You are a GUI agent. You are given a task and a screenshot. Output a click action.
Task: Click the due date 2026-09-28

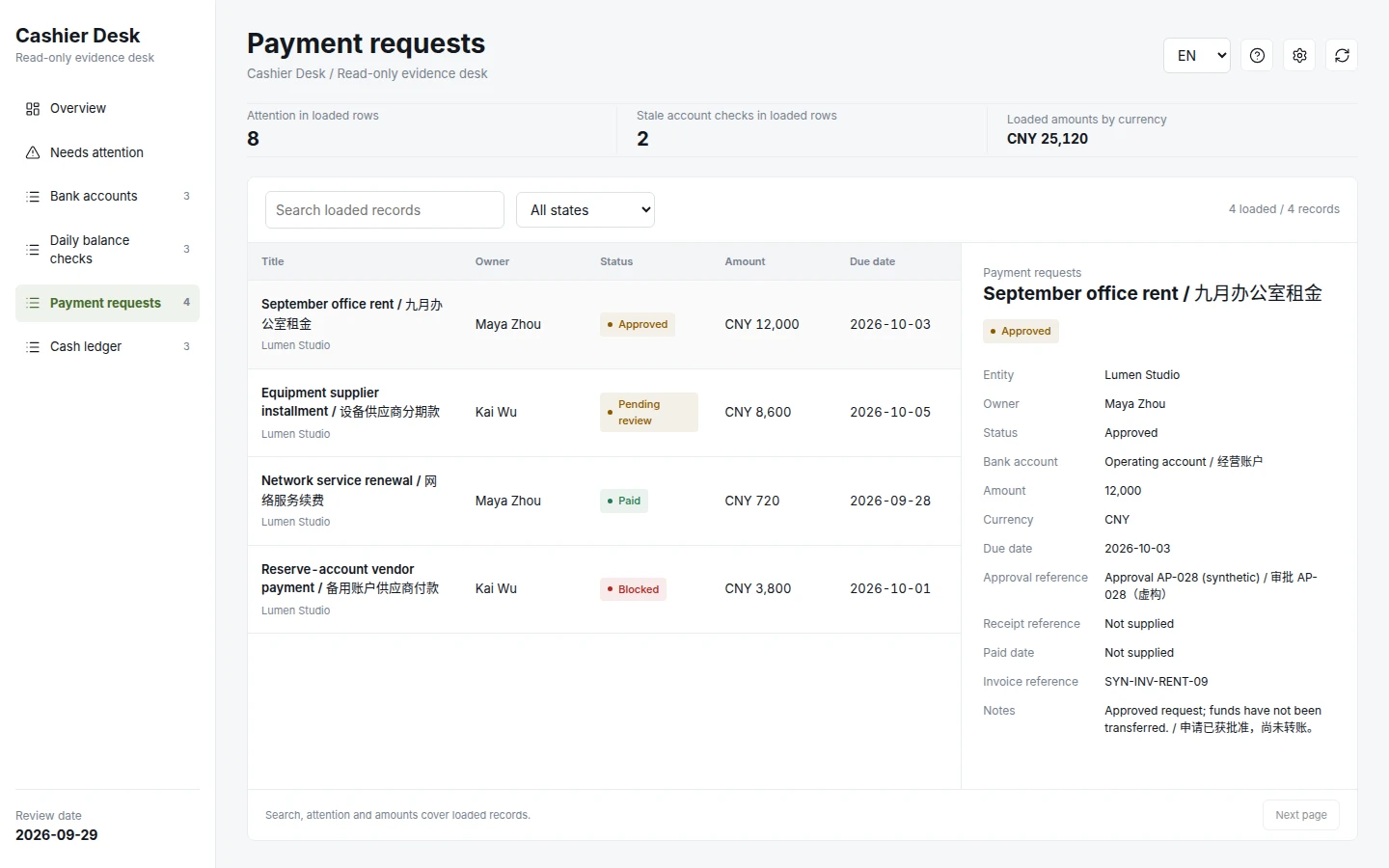[890, 502]
